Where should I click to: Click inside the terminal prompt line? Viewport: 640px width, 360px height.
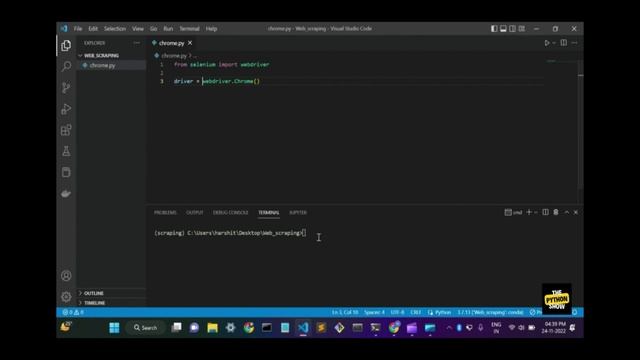[231, 233]
